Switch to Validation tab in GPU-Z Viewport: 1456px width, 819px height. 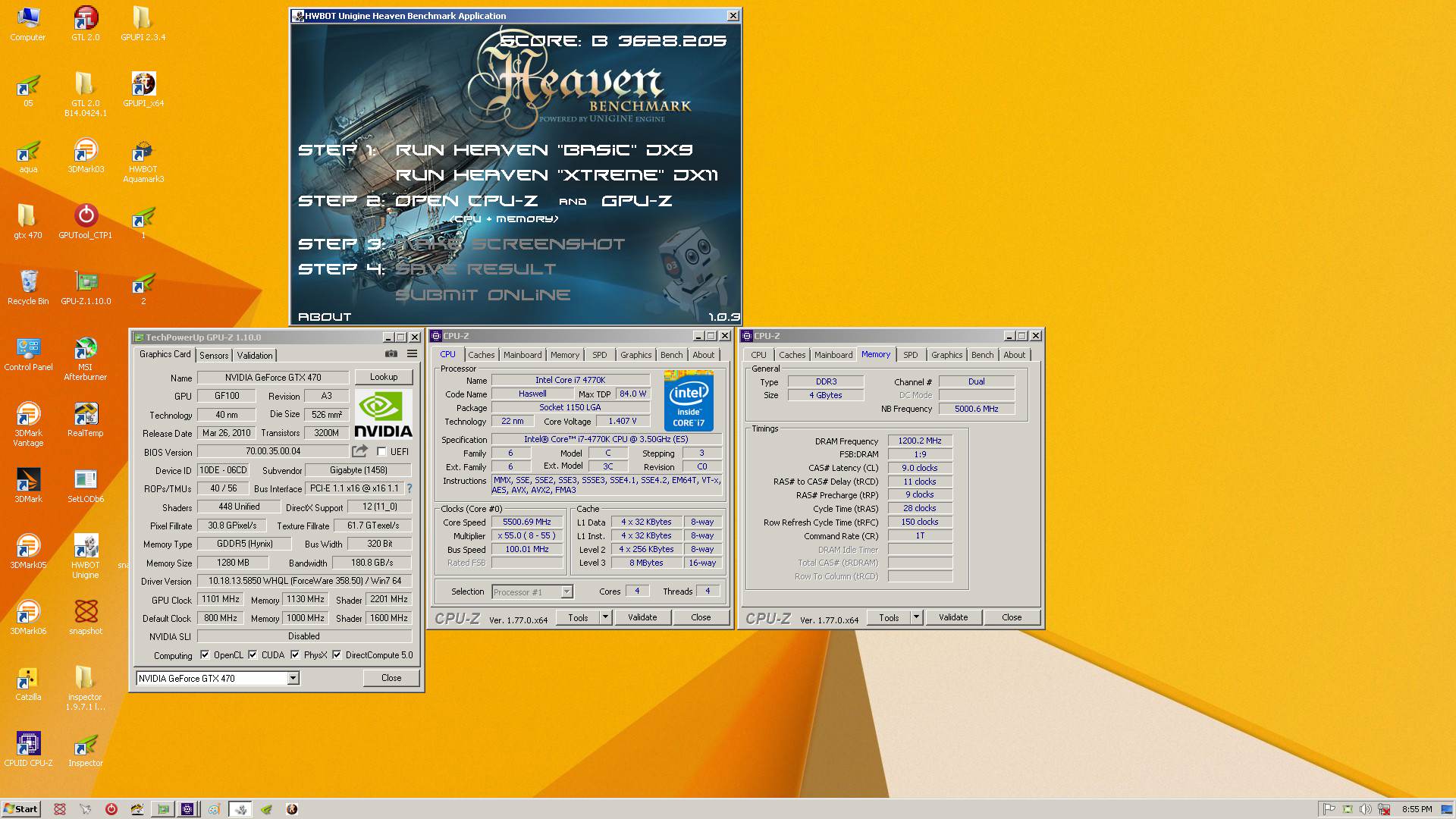tap(255, 356)
